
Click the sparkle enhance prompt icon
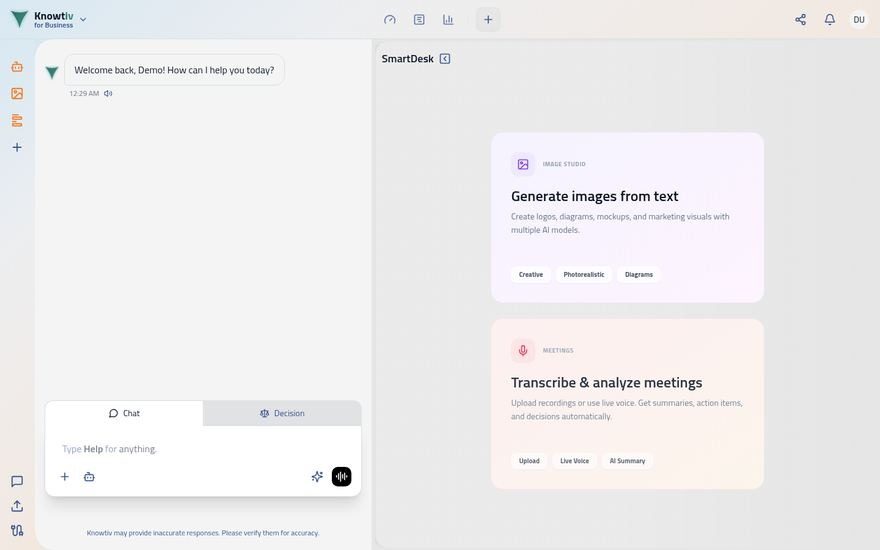(317, 476)
